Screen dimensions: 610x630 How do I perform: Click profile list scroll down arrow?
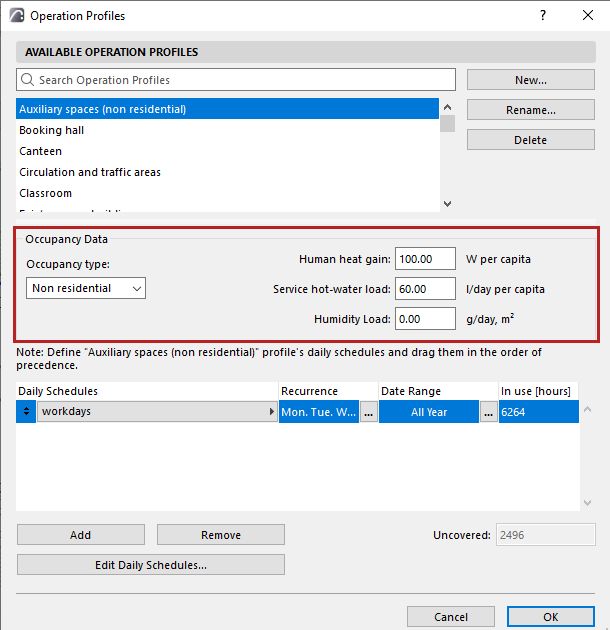(447, 204)
